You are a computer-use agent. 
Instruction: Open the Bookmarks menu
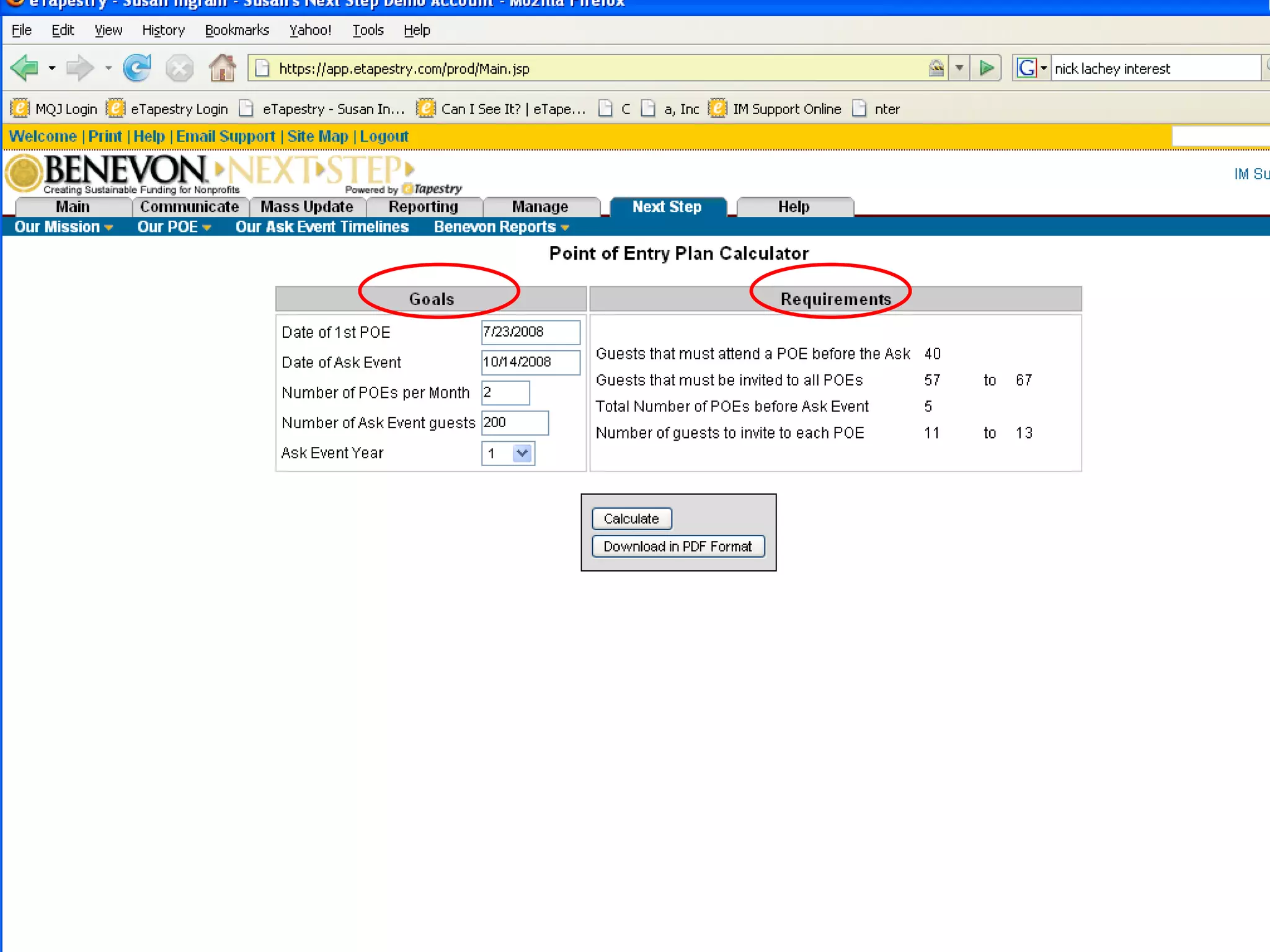(x=236, y=30)
